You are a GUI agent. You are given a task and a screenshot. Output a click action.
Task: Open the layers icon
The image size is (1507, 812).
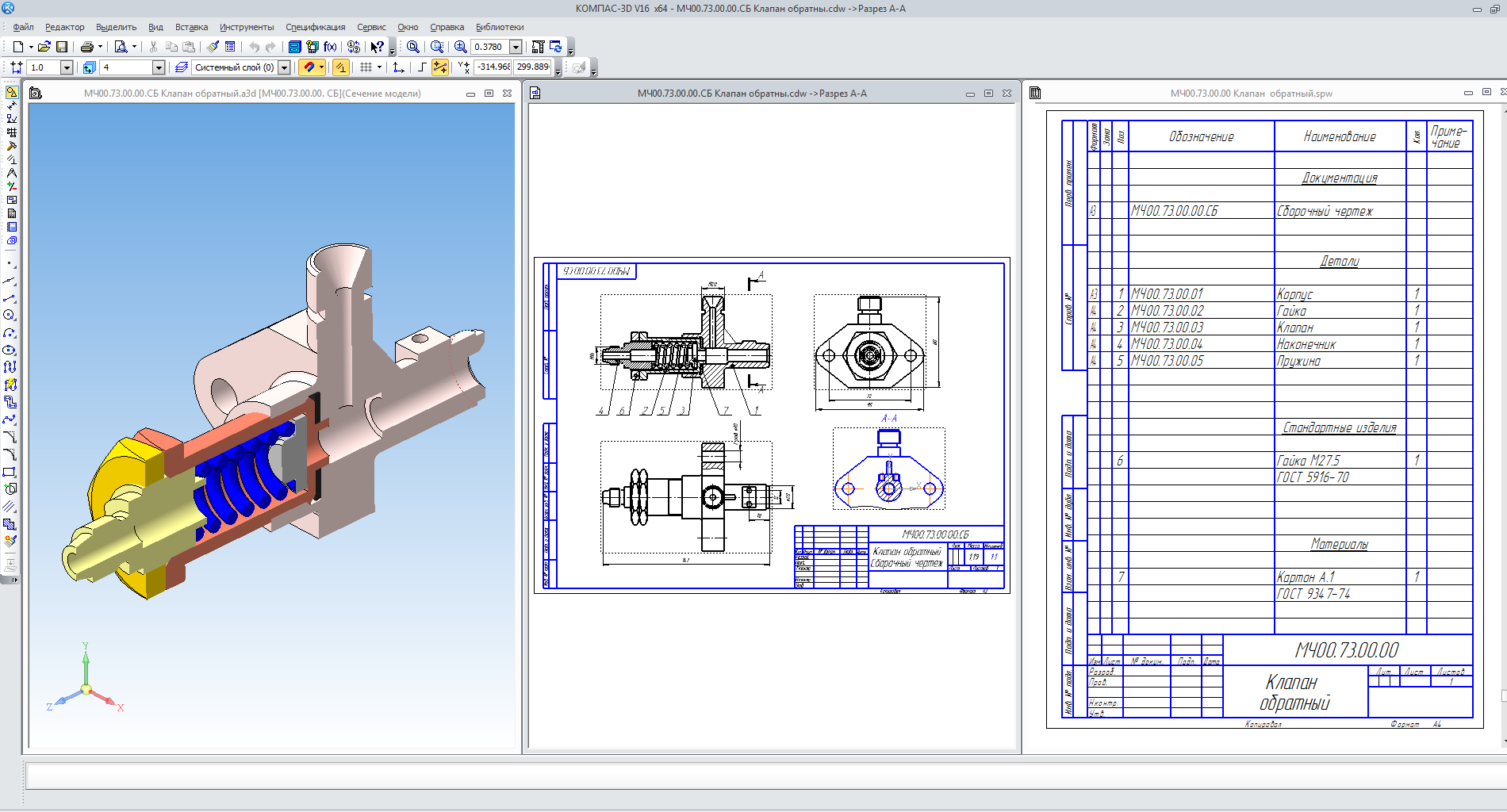[x=182, y=67]
